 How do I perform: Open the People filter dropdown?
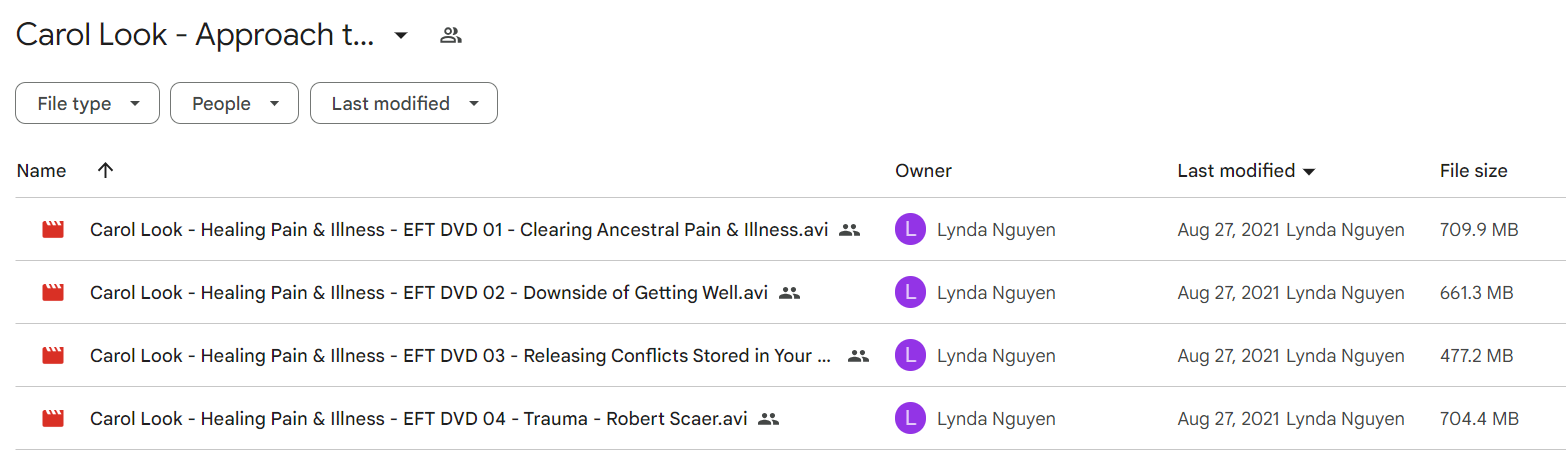click(234, 103)
